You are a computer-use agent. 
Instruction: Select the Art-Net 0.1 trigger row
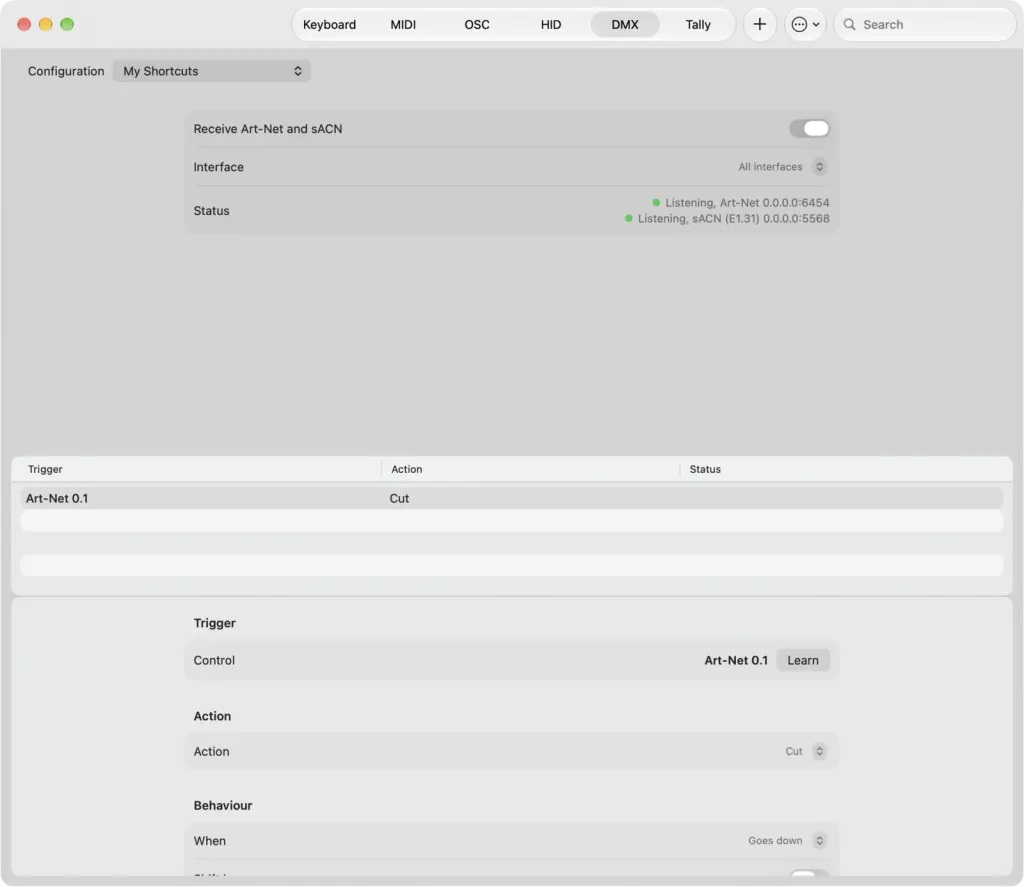(x=511, y=498)
